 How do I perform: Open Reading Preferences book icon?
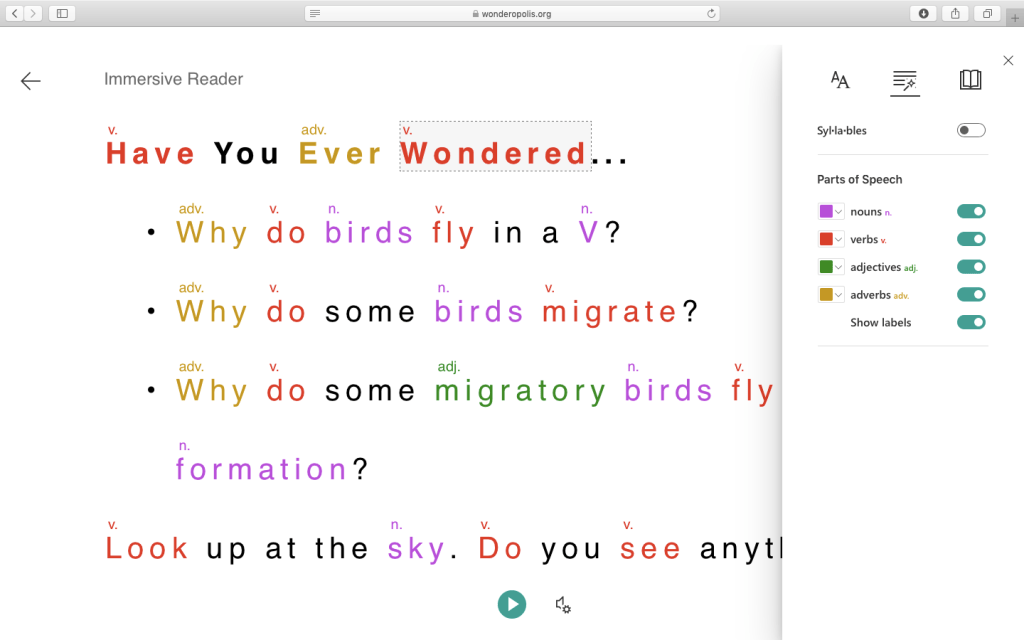coord(970,80)
